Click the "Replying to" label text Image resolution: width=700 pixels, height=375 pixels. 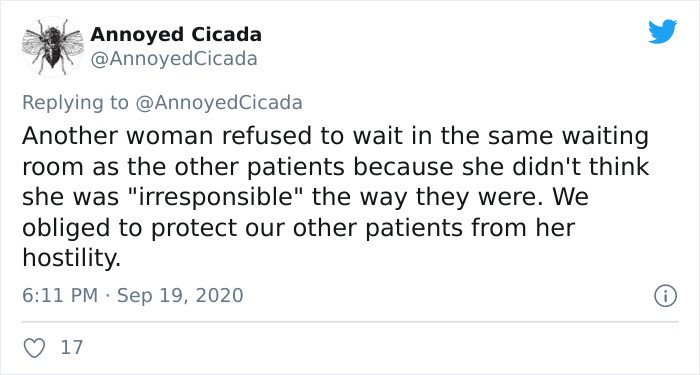coord(75,103)
